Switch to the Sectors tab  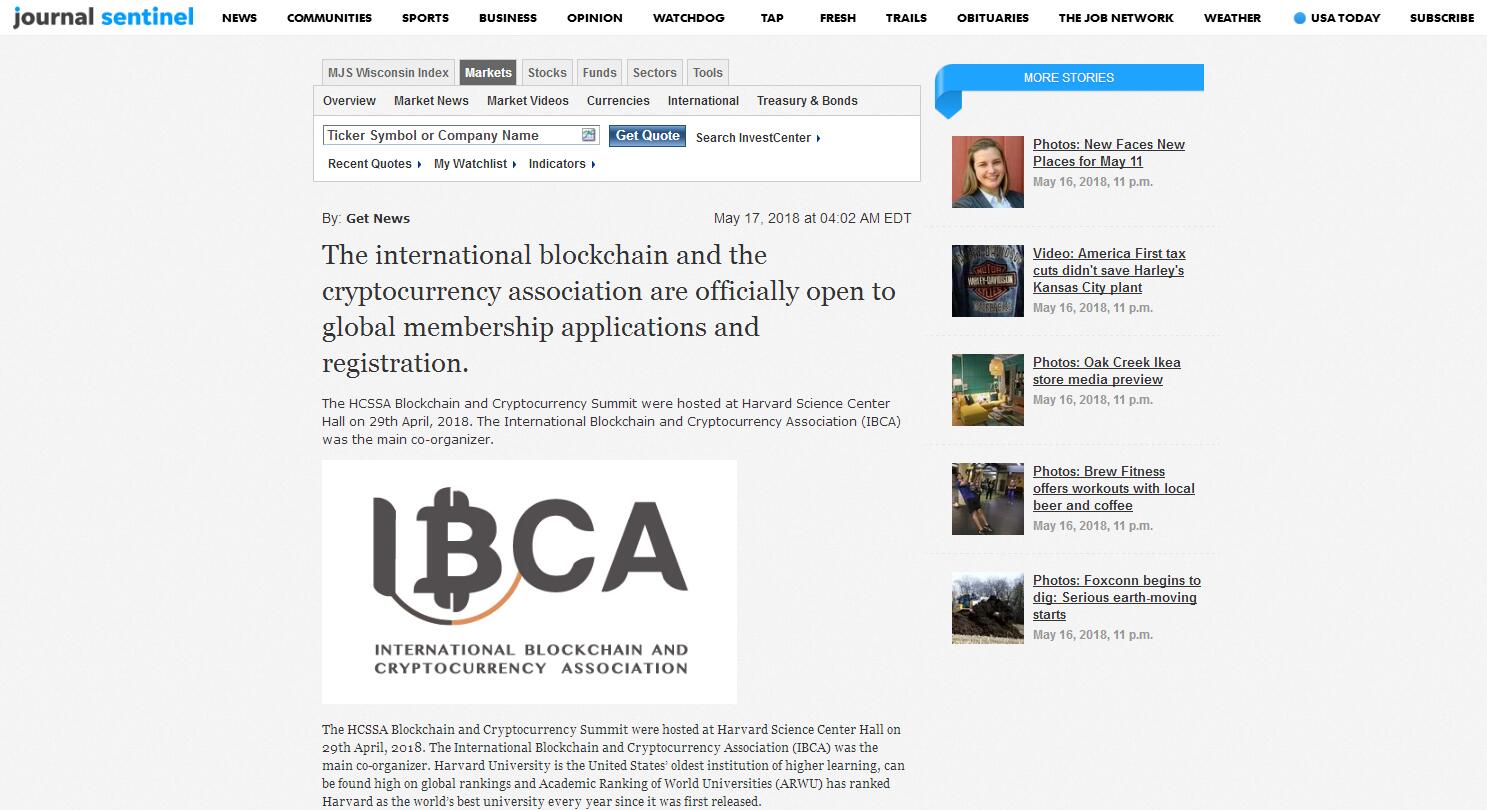tap(655, 73)
